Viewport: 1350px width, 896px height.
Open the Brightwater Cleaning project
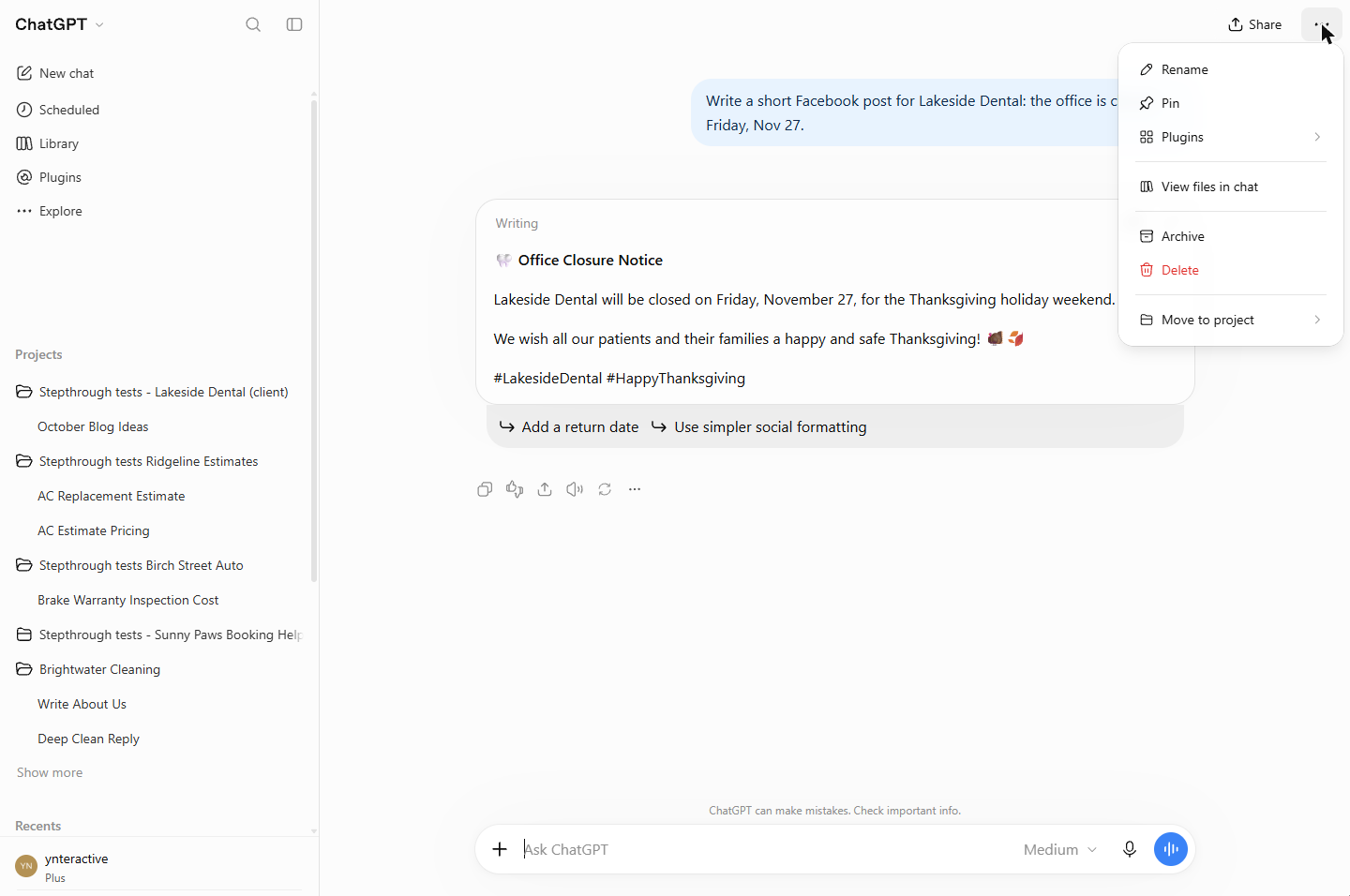99,669
